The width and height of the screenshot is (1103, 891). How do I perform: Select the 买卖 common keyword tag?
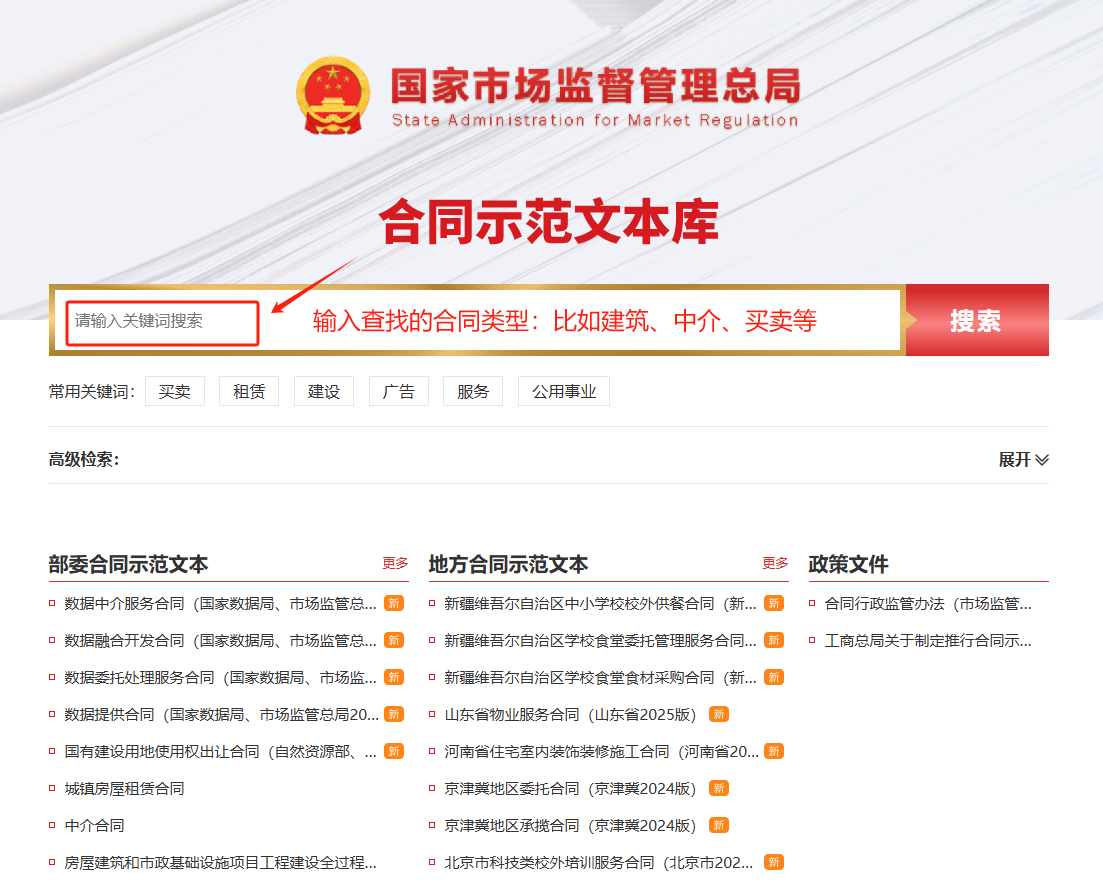click(174, 392)
